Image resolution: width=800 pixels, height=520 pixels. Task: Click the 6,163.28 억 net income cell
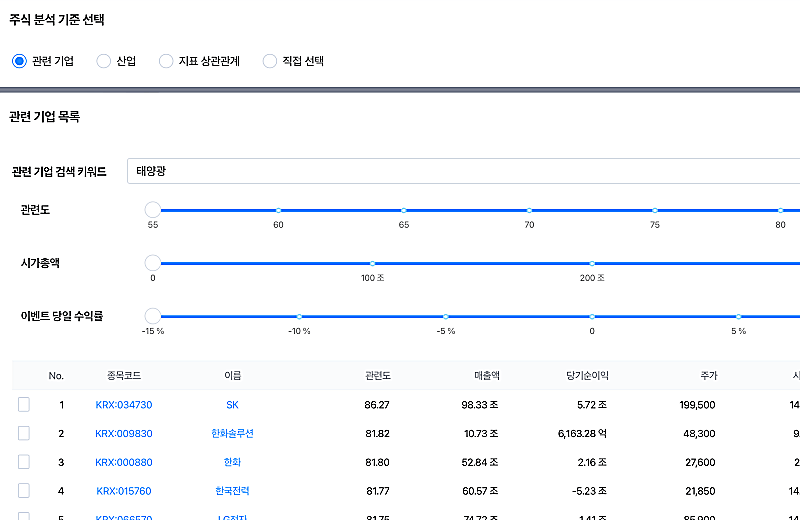point(582,433)
